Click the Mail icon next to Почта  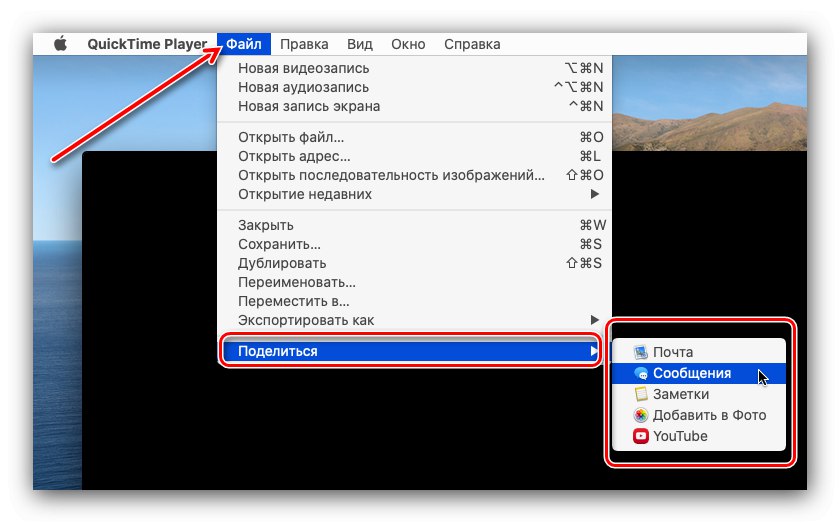tap(641, 352)
